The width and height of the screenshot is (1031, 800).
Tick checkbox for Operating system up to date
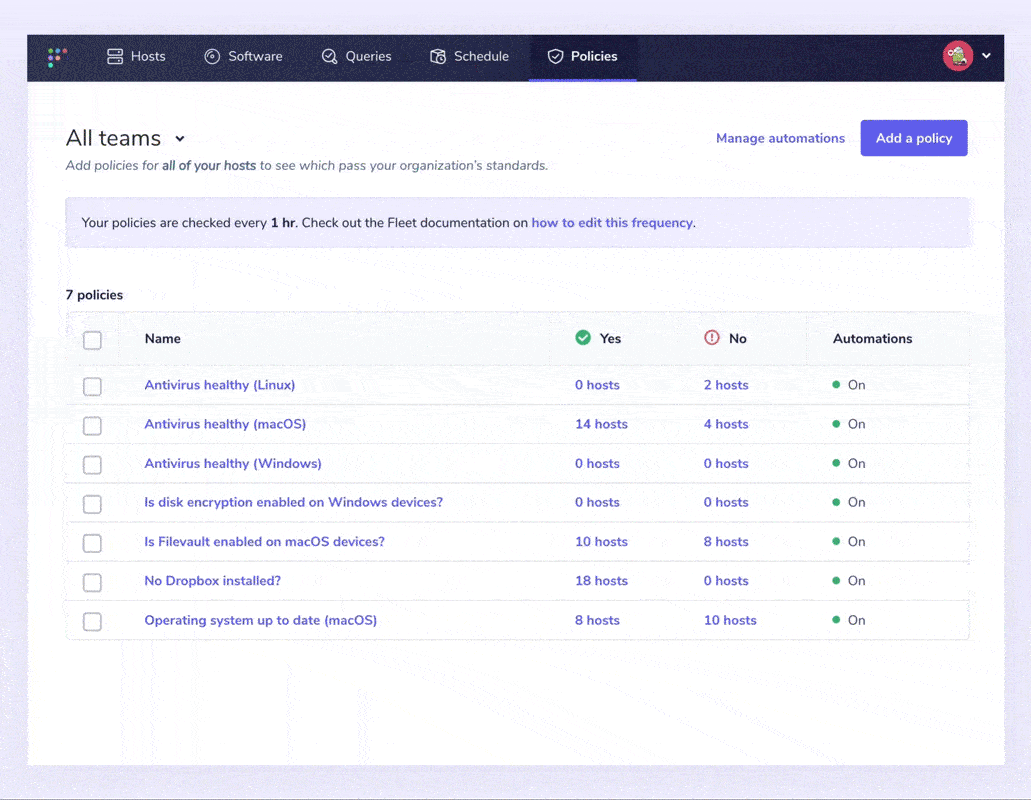click(x=92, y=621)
